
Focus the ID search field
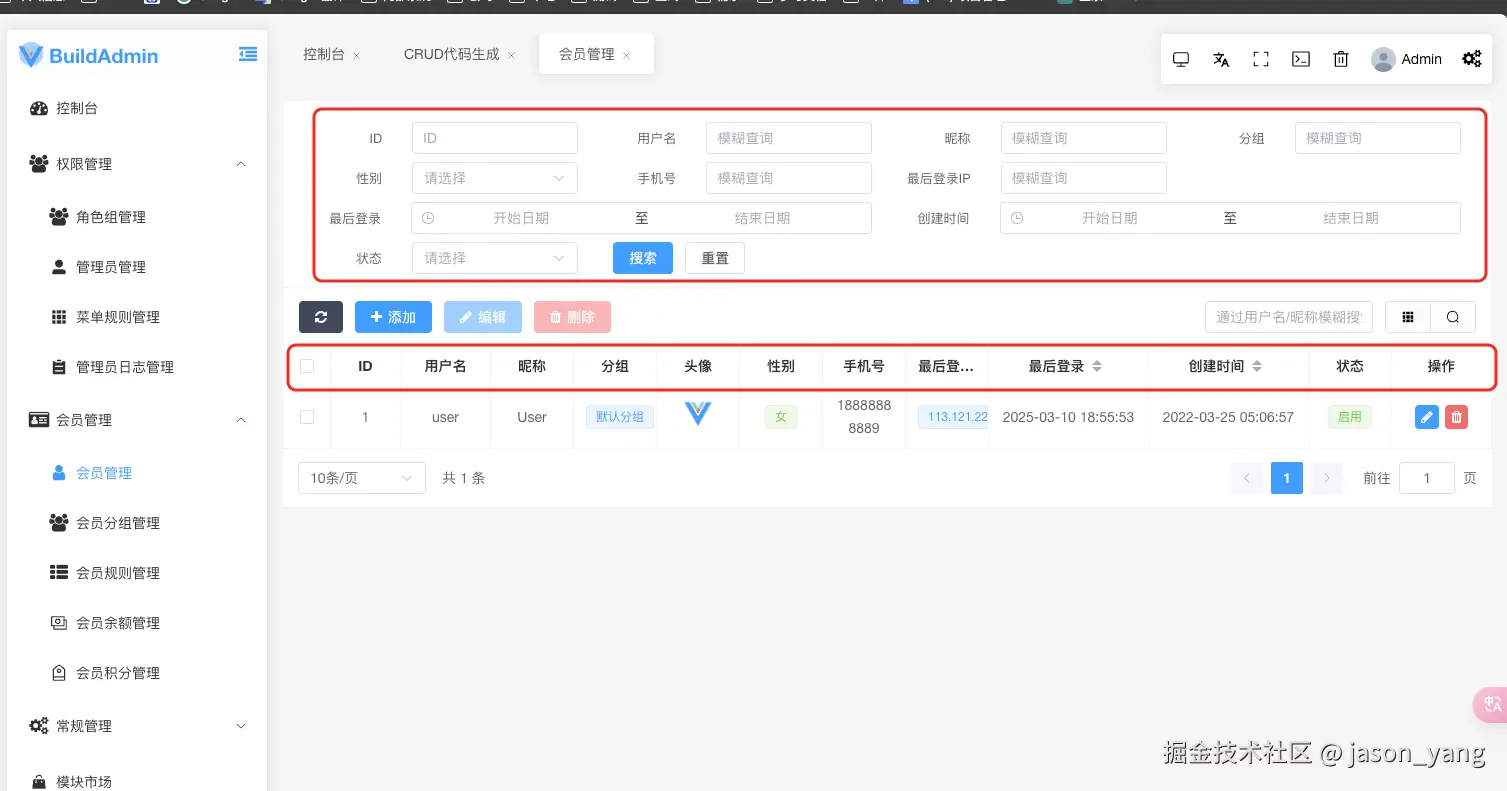pyautogui.click(x=495, y=138)
